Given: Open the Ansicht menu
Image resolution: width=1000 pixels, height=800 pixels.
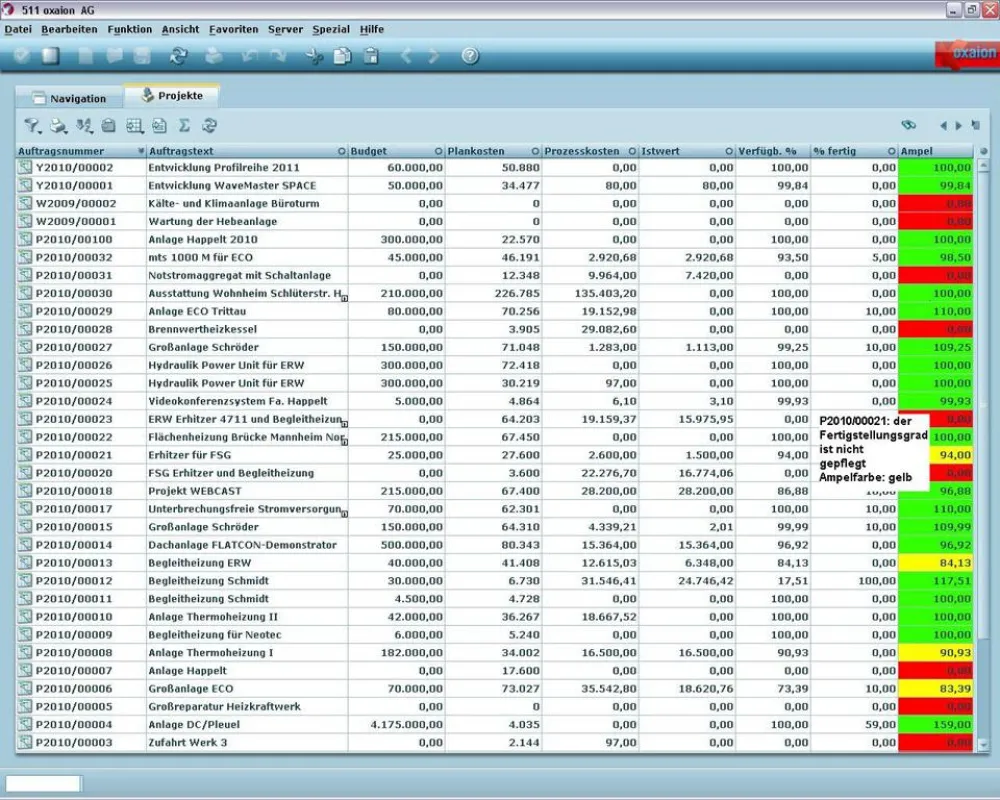Looking at the screenshot, I should (x=180, y=29).
